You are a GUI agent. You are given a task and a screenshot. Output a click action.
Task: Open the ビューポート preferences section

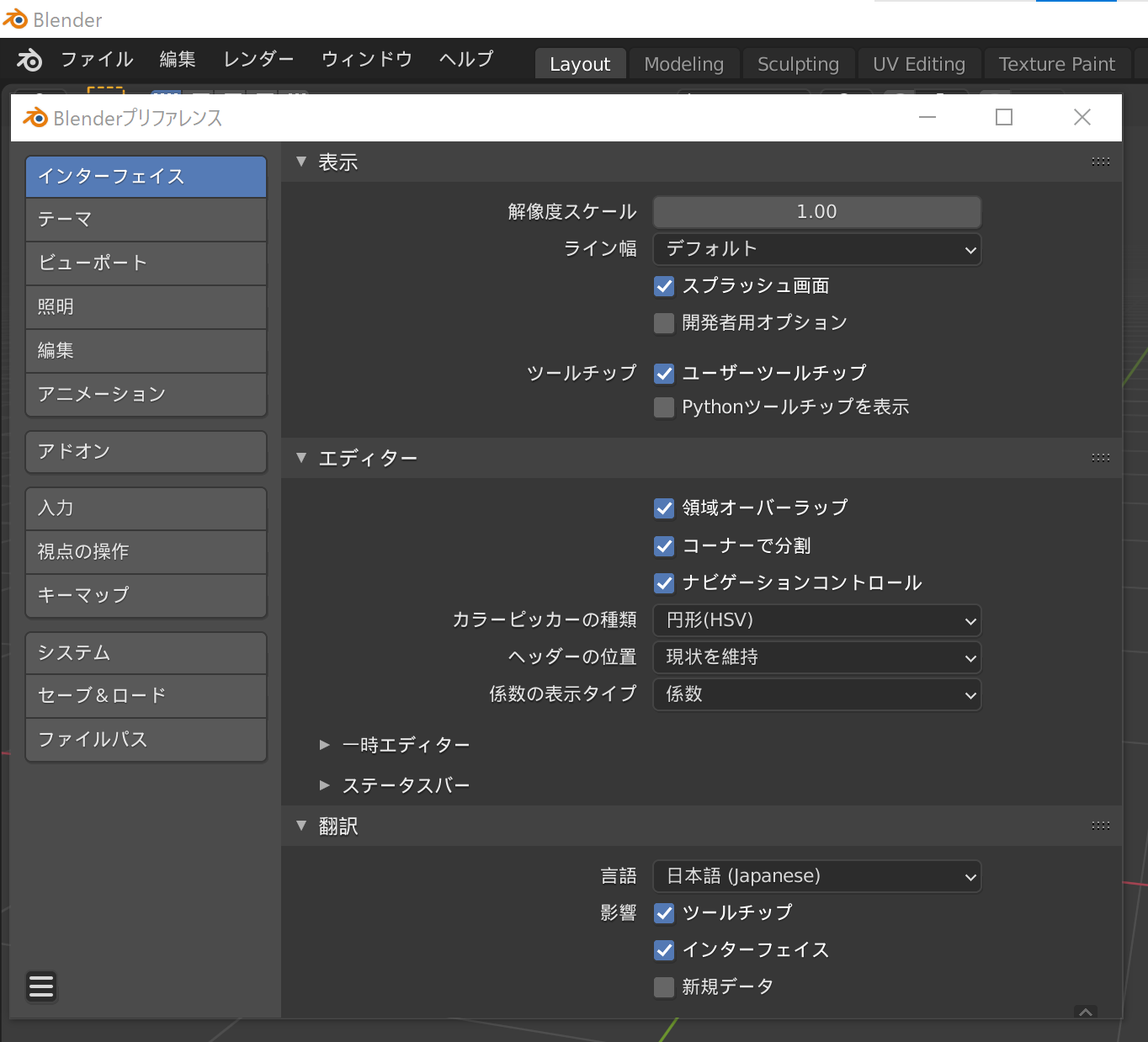point(146,263)
